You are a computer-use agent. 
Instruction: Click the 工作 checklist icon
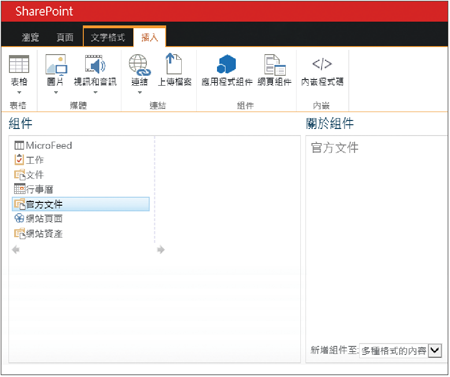(19, 160)
